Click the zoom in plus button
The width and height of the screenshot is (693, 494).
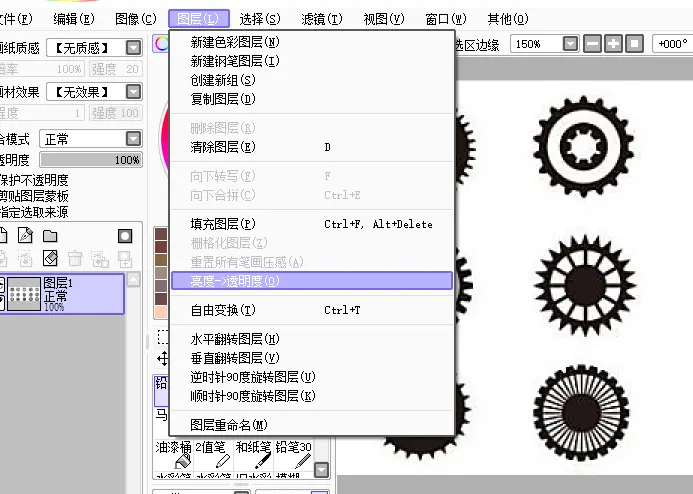[x=613, y=44]
